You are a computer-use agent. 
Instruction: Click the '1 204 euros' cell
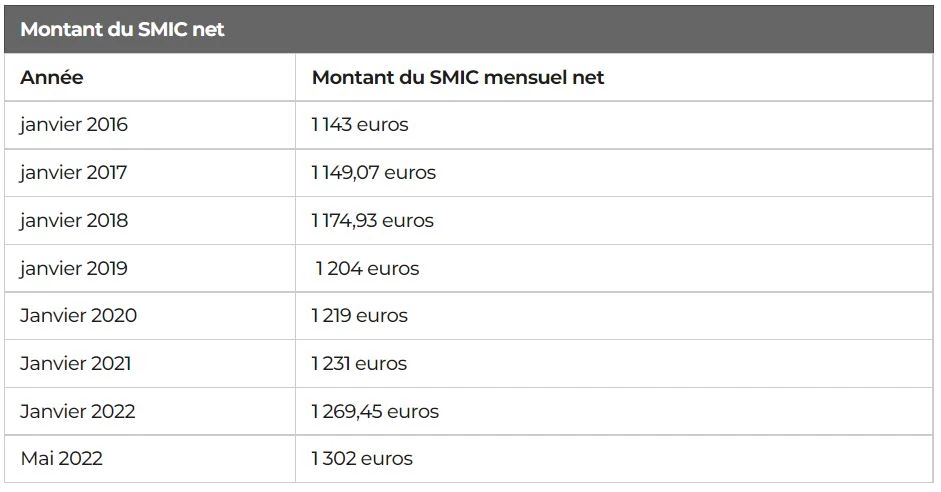point(367,268)
